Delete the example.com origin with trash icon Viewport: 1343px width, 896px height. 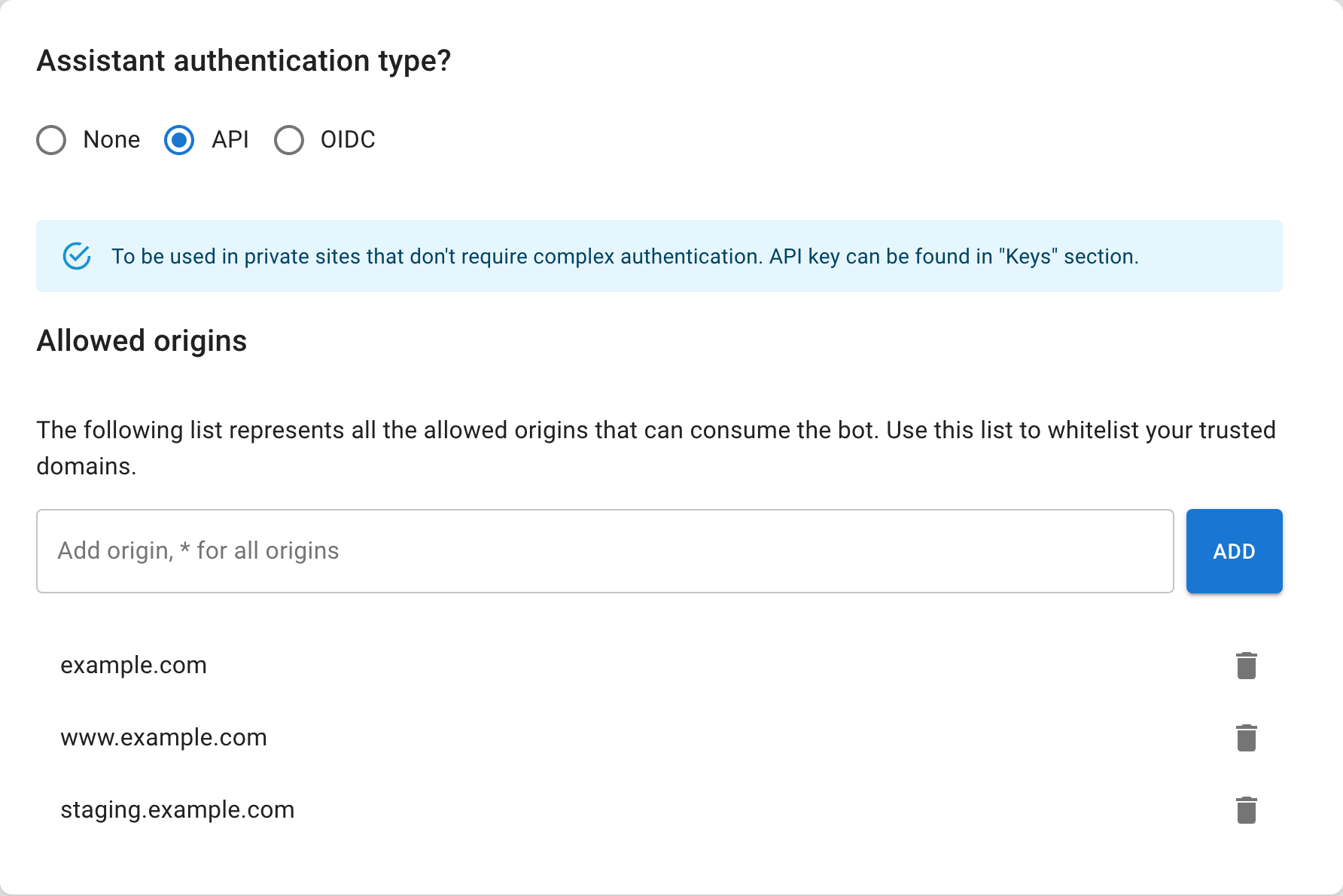click(1247, 666)
